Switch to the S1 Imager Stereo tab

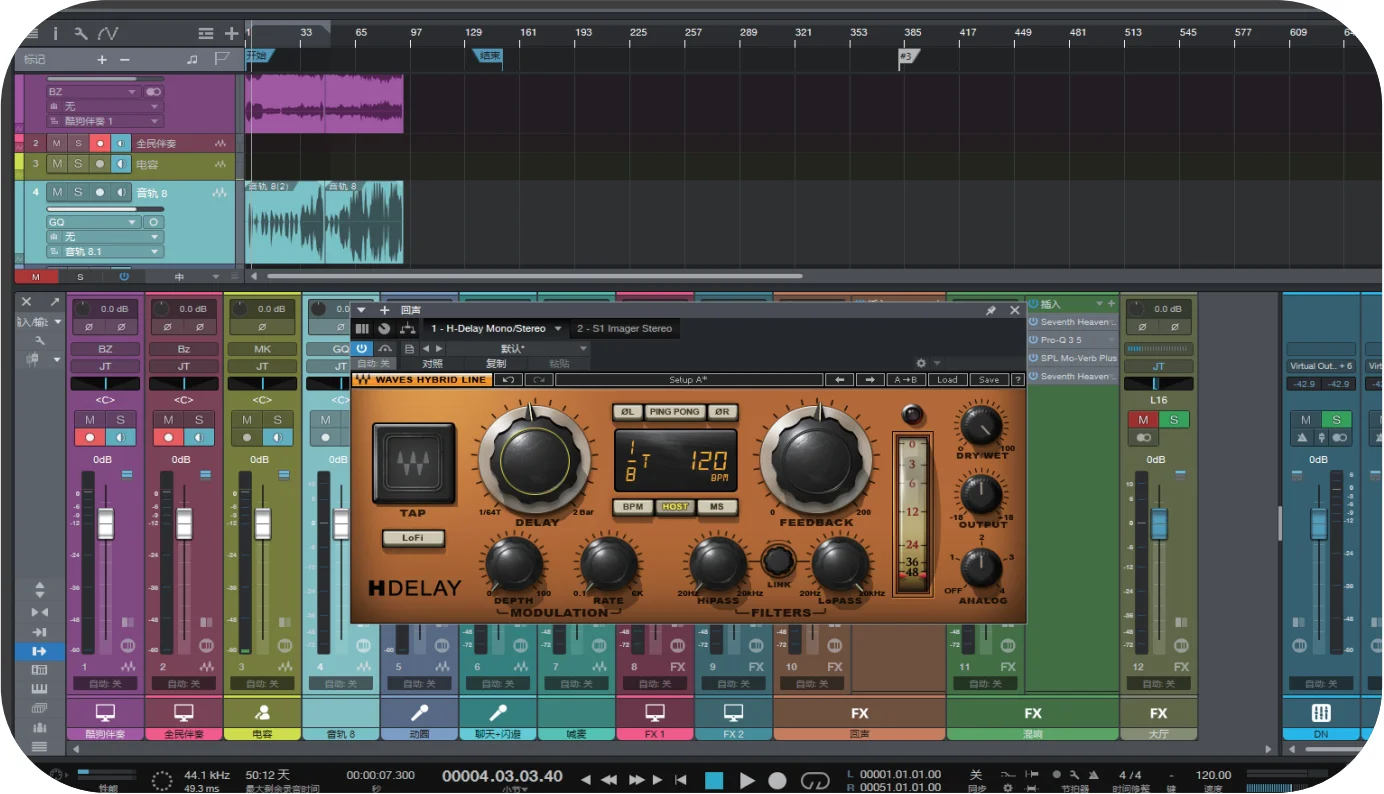pyautogui.click(x=624, y=329)
